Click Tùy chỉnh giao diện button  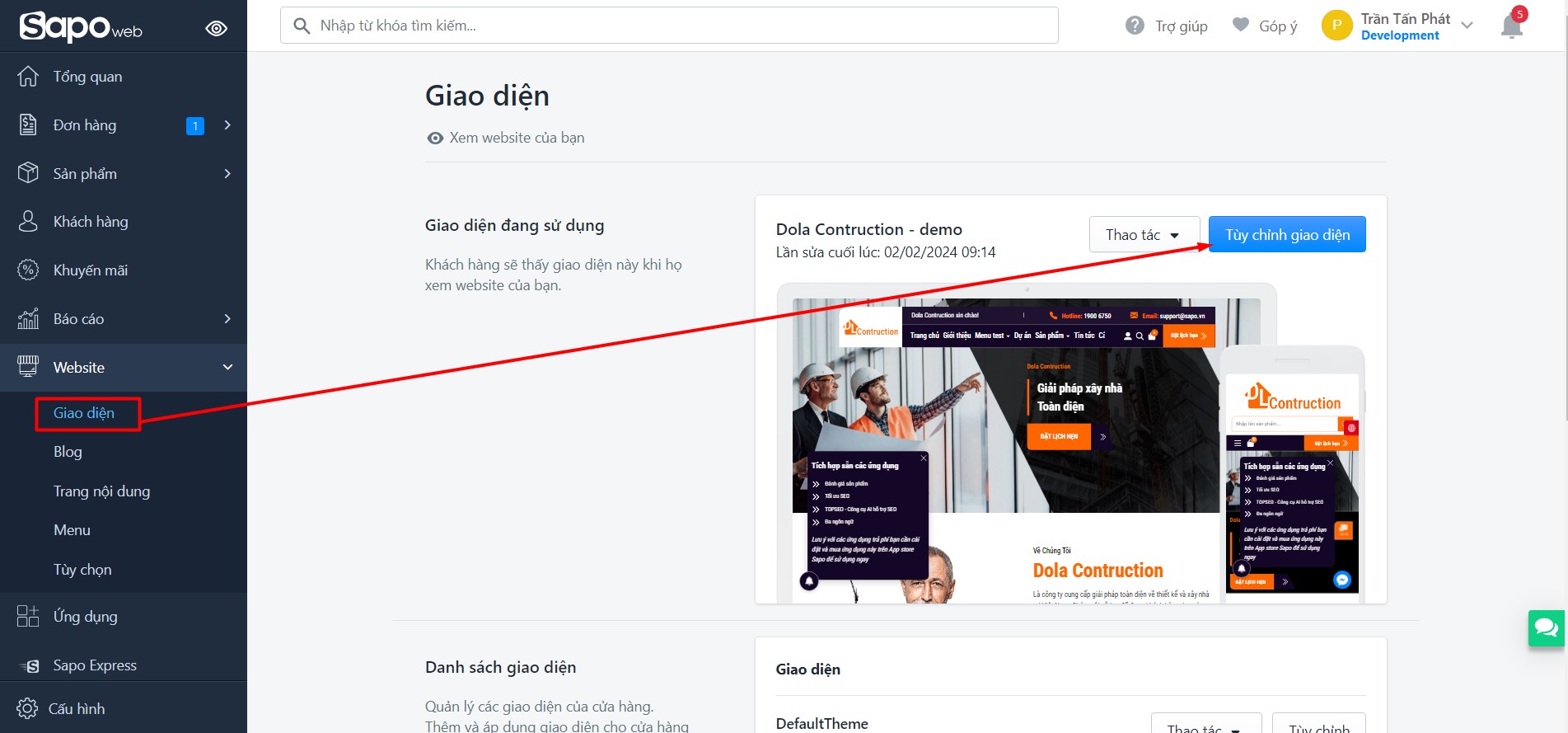pos(1287,234)
